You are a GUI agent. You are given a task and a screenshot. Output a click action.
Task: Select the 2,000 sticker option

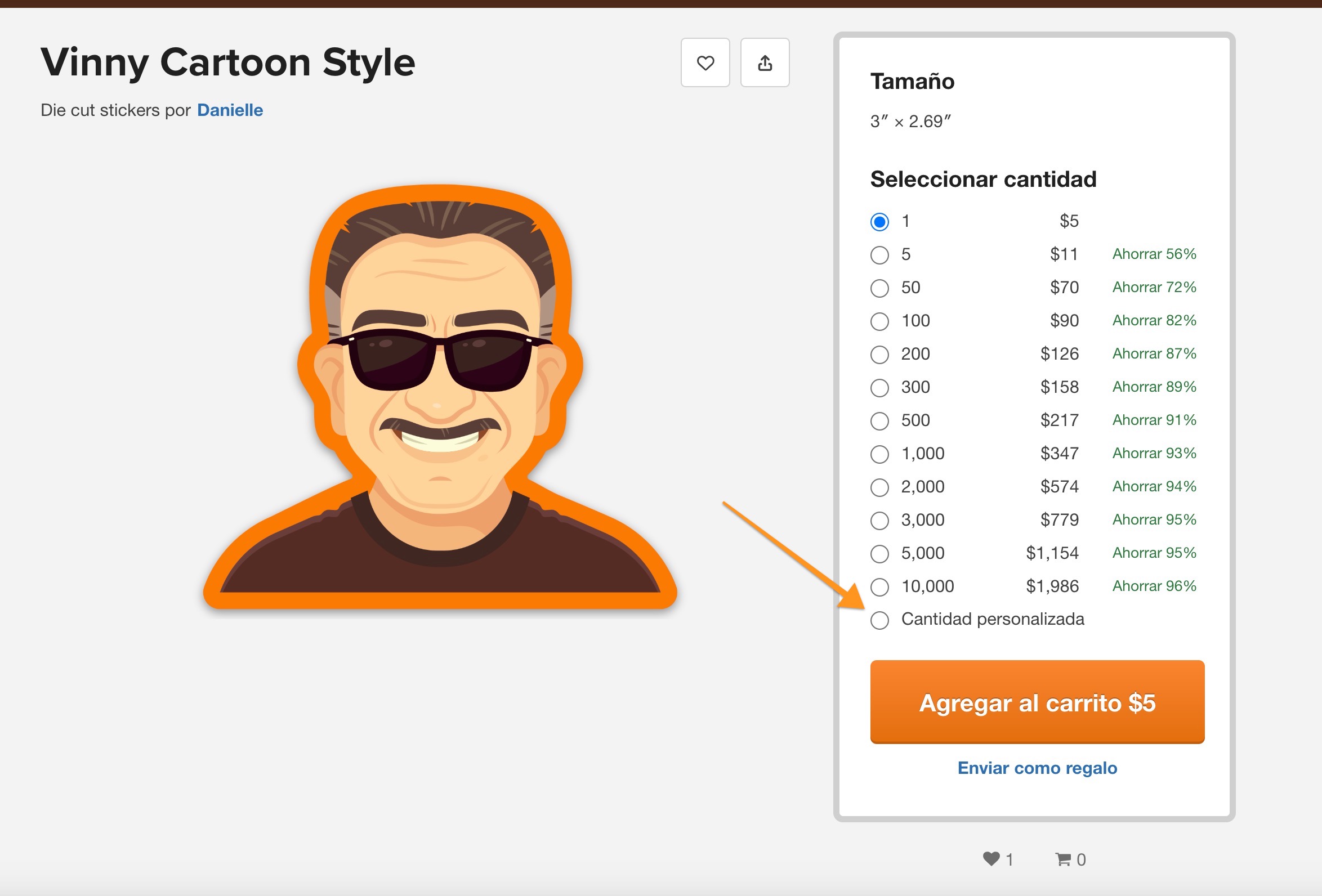(879, 487)
